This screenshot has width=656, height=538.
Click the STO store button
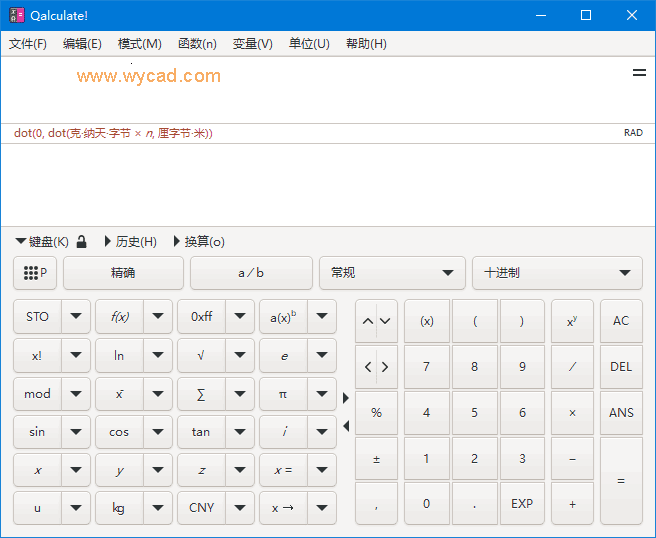37,317
